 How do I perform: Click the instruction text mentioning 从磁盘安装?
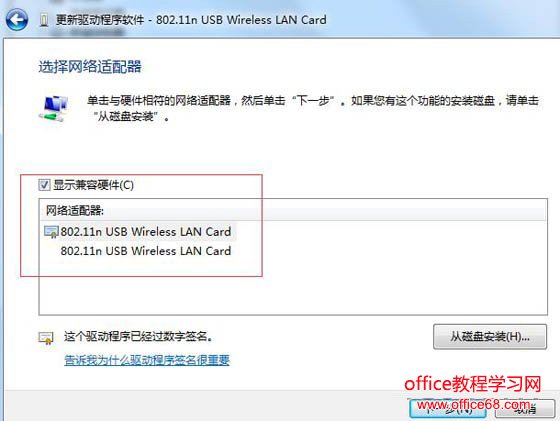pos(312,108)
